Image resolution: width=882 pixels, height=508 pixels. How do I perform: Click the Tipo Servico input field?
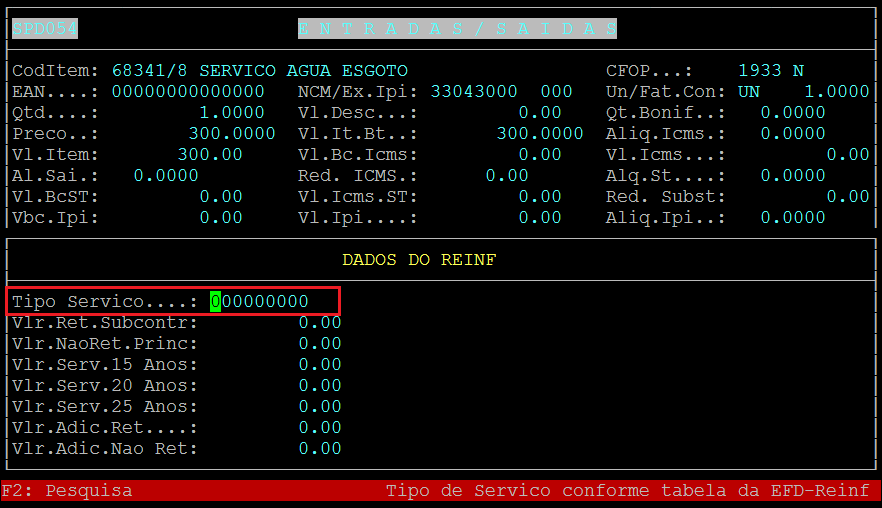(259, 301)
